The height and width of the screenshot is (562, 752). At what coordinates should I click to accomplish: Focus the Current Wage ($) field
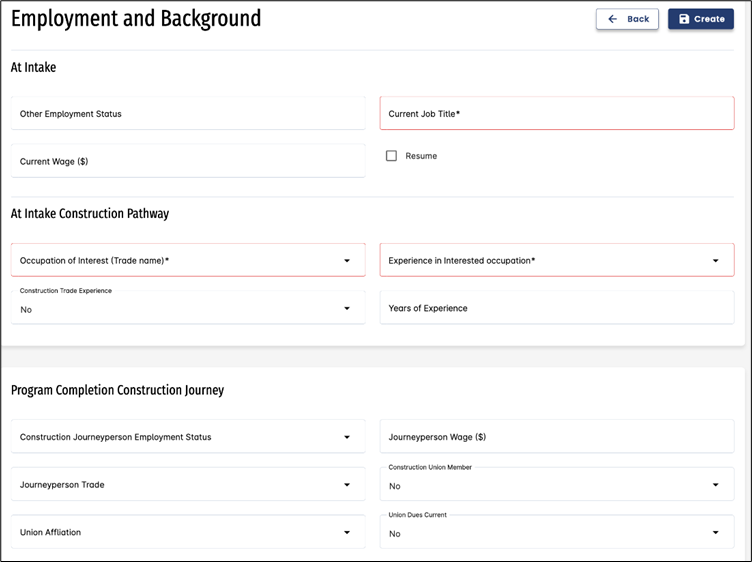pyautogui.click(x=188, y=161)
